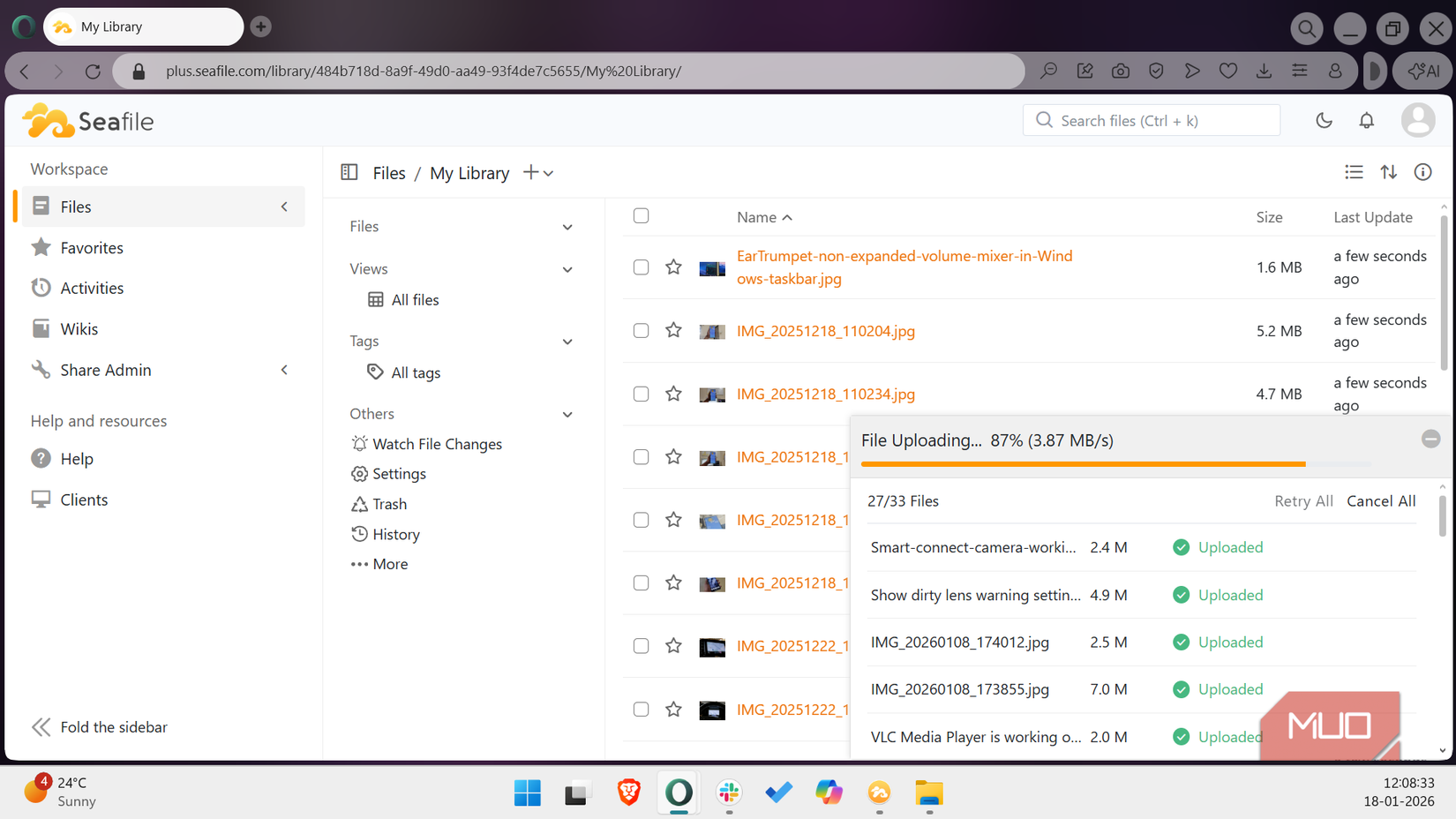
Task: Open EarTrumpet file thumbnail
Action: [712, 267]
